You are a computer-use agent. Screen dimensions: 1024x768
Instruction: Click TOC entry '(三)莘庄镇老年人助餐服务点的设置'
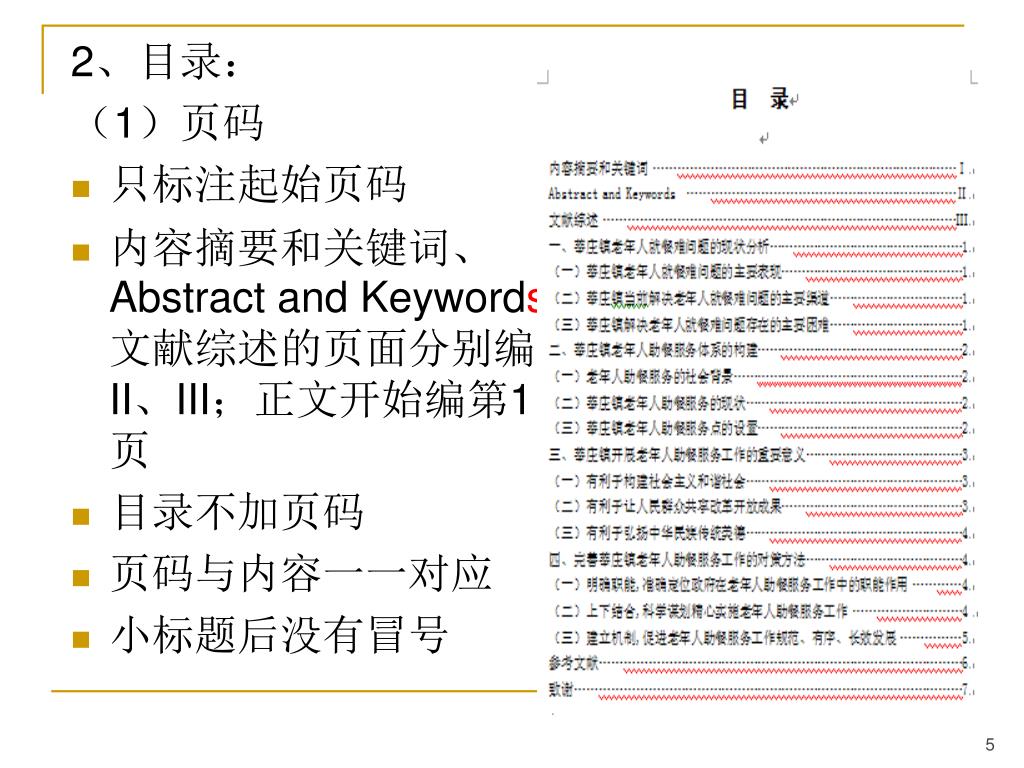click(x=656, y=428)
